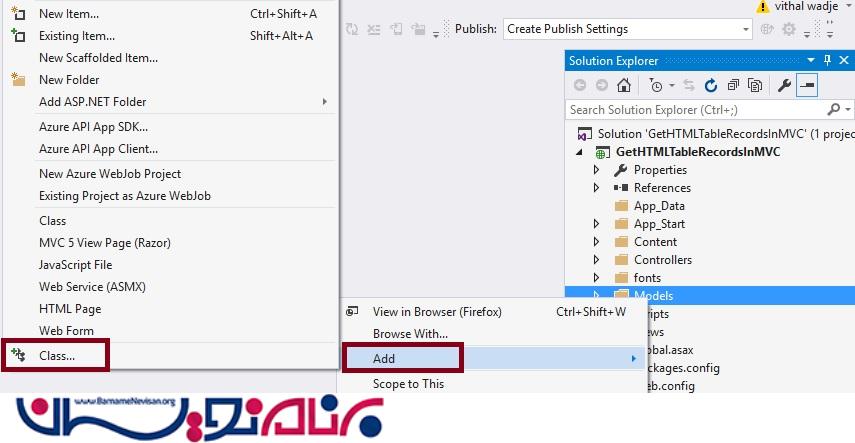Click the Properties wrench icon in the tree
This screenshot has height=443, width=855.
pos(621,170)
